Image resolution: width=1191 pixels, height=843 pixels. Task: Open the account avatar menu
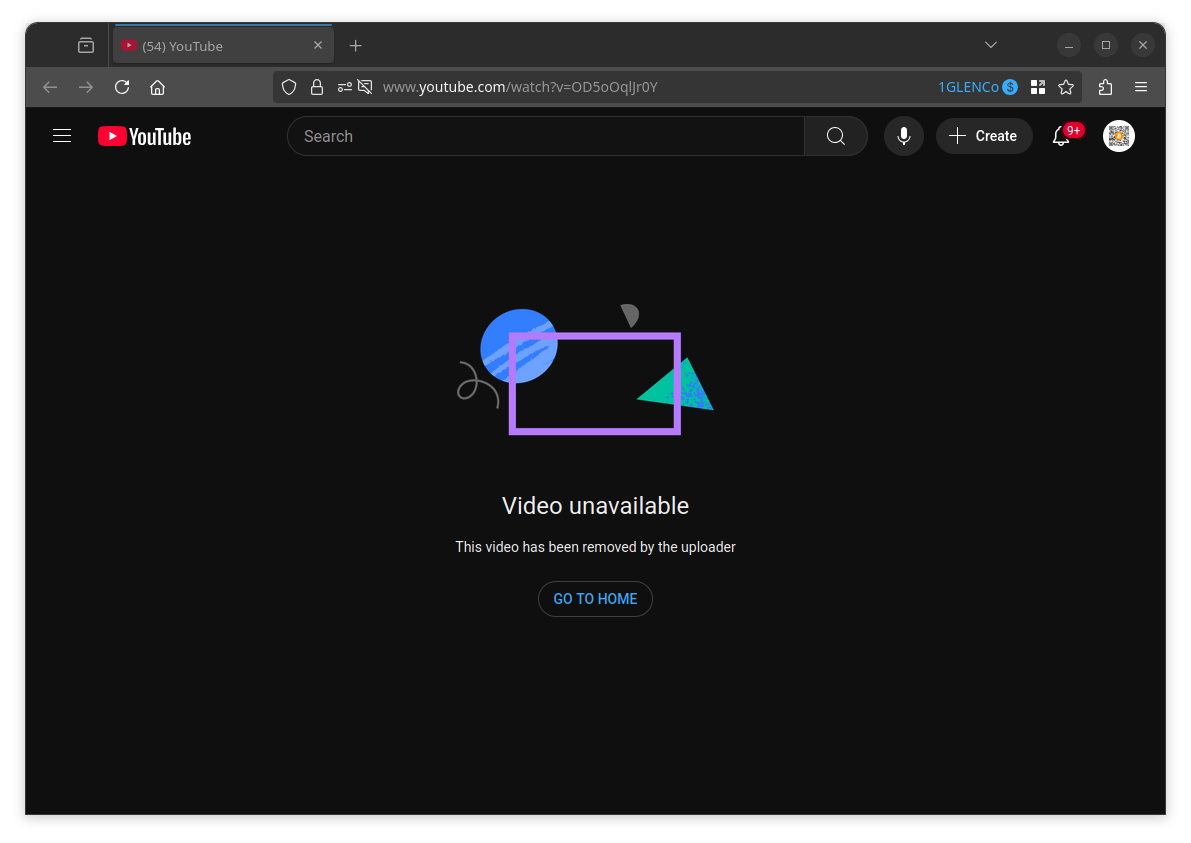pos(1118,136)
